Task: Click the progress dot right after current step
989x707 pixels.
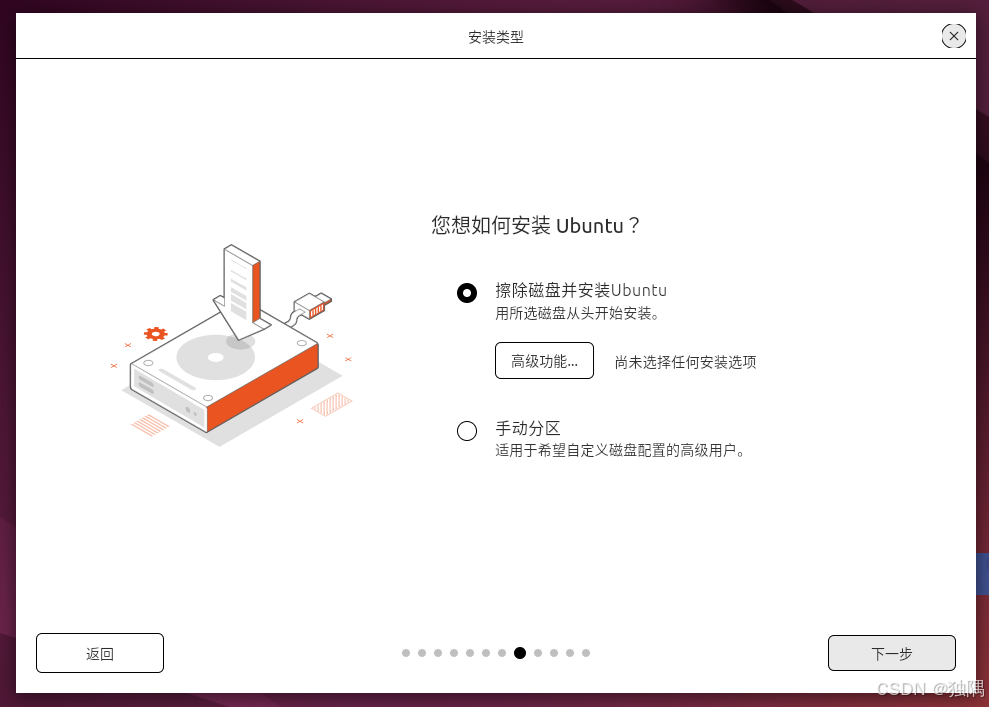Action: [538, 653]
